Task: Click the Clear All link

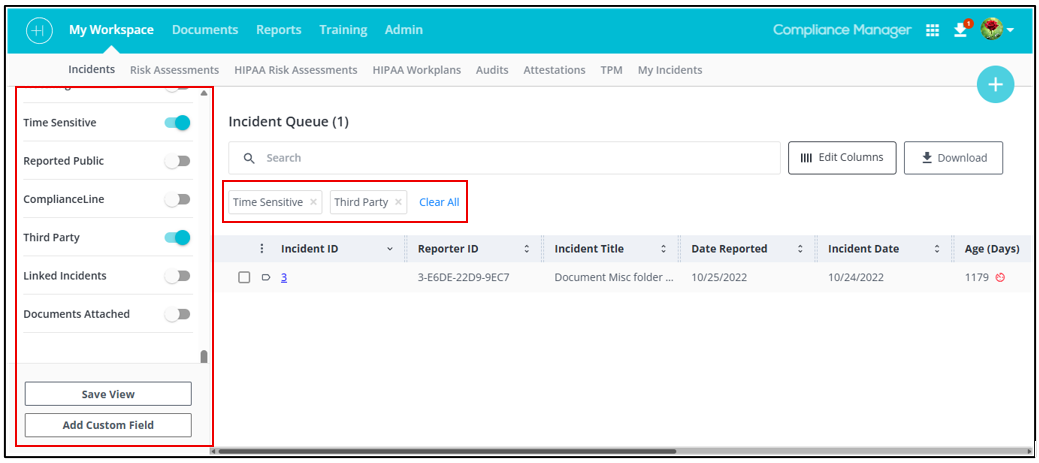Action: click(x=439, y=203)
